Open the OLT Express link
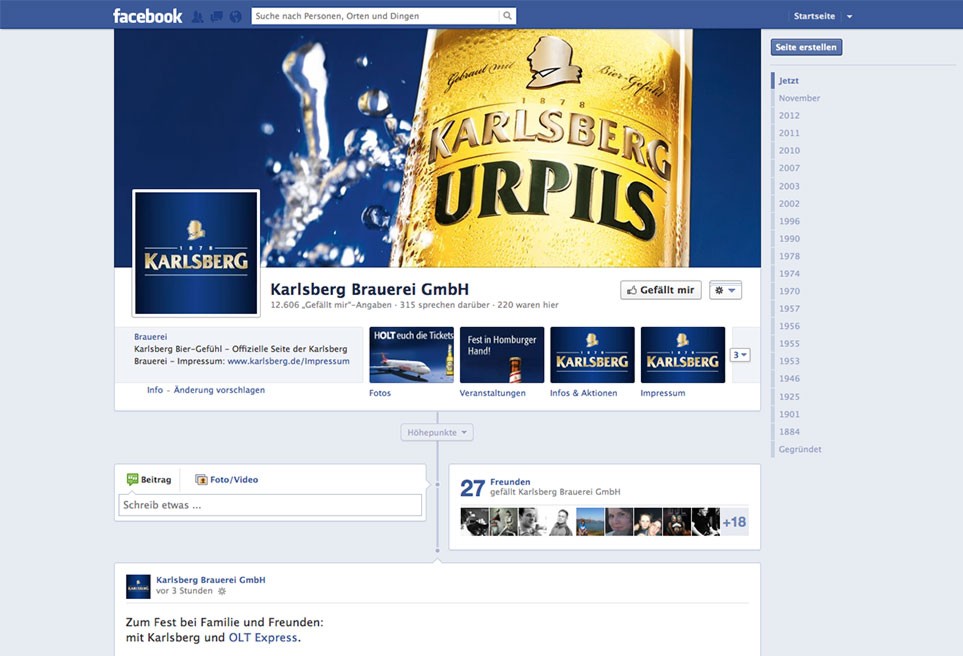The image size is (963, 656). [263, 638]
